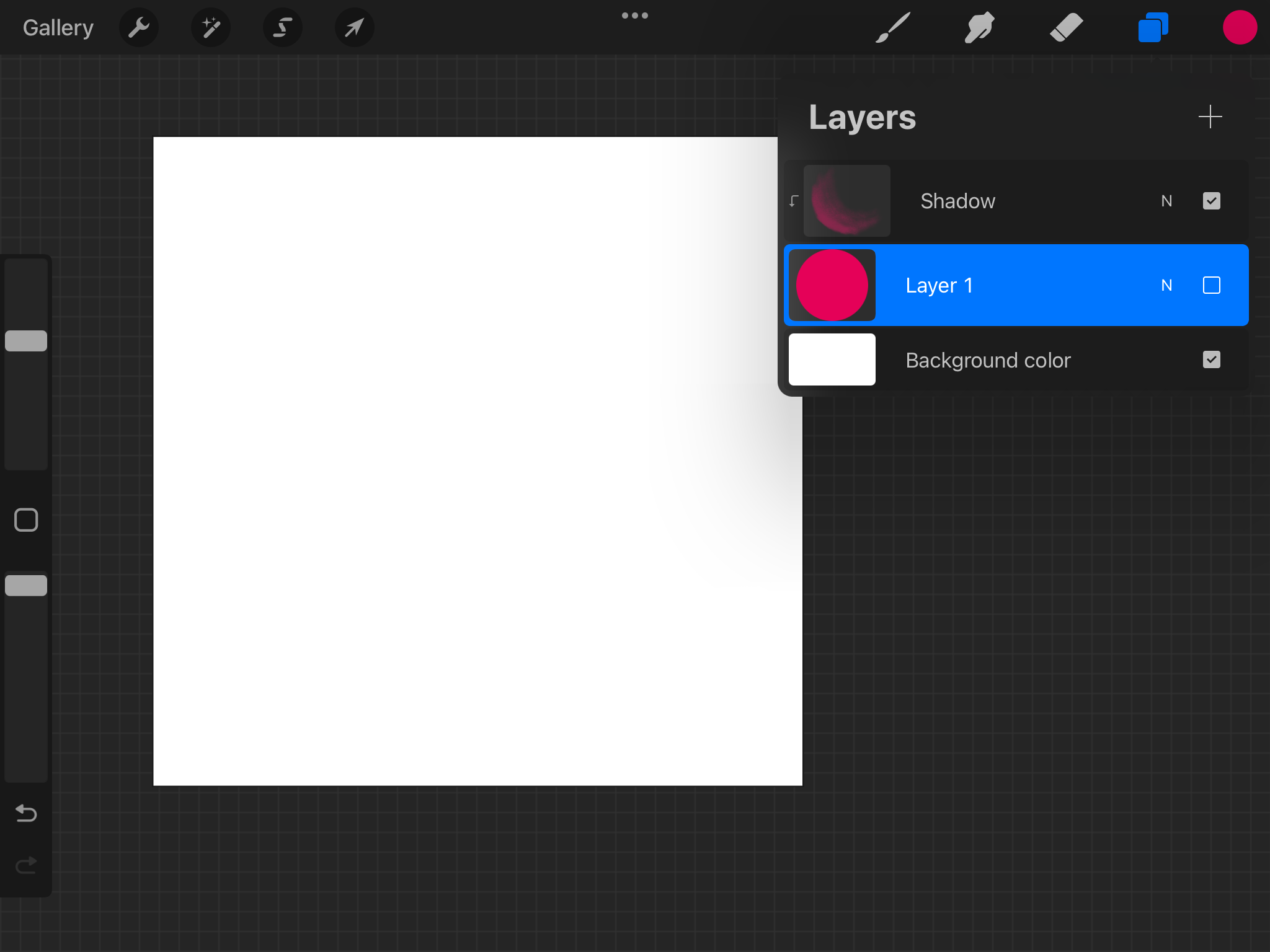
Task: Activate the Transform arrow tool
Action: [x=355, y=27]
